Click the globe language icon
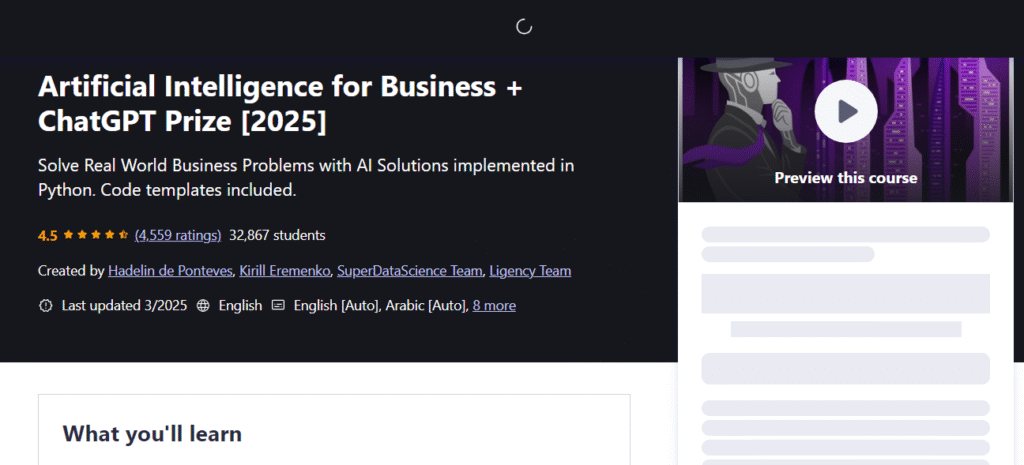The width and height of the screenshot is (1024, 465). click(203, 306)
